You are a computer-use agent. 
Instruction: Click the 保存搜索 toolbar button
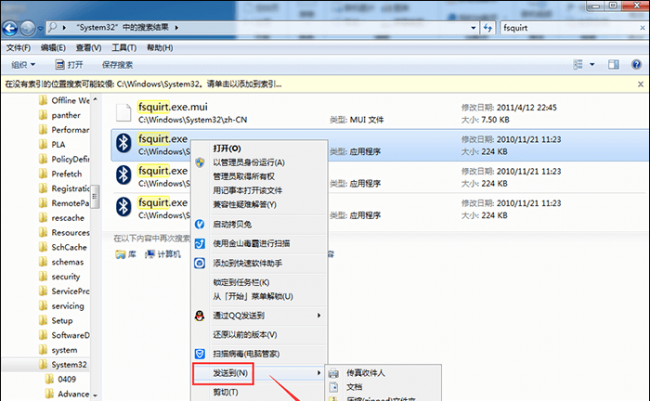117,65
